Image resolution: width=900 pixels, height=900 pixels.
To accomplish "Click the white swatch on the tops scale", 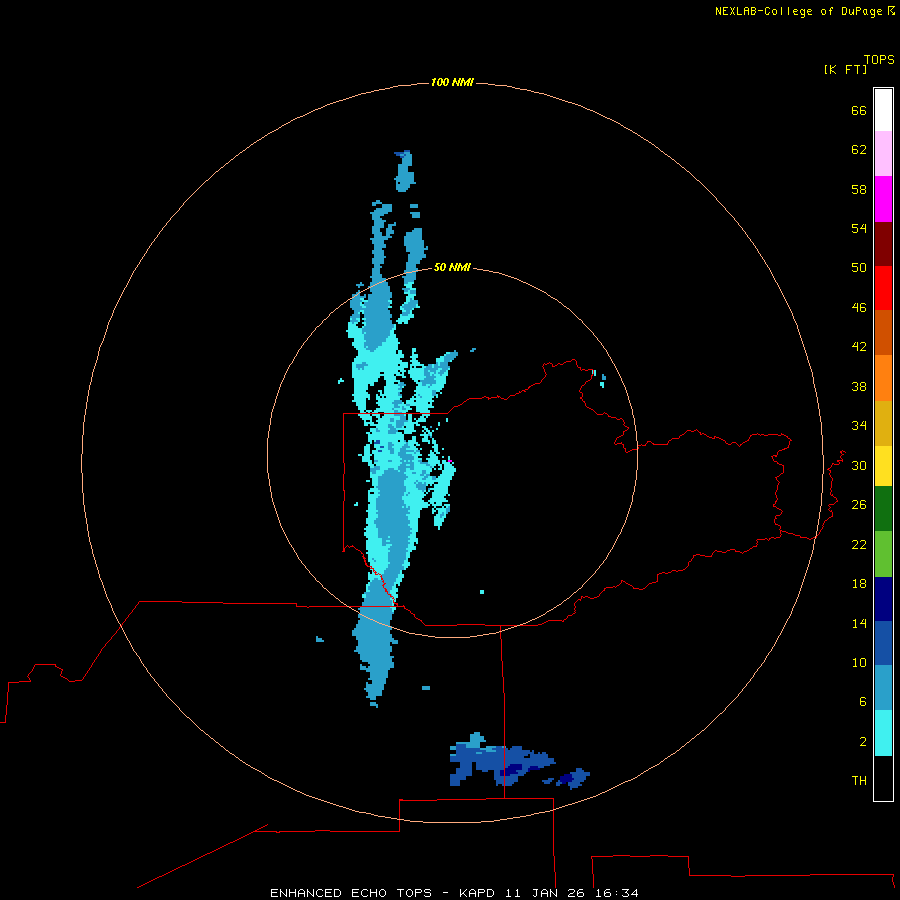I will 883,110.
